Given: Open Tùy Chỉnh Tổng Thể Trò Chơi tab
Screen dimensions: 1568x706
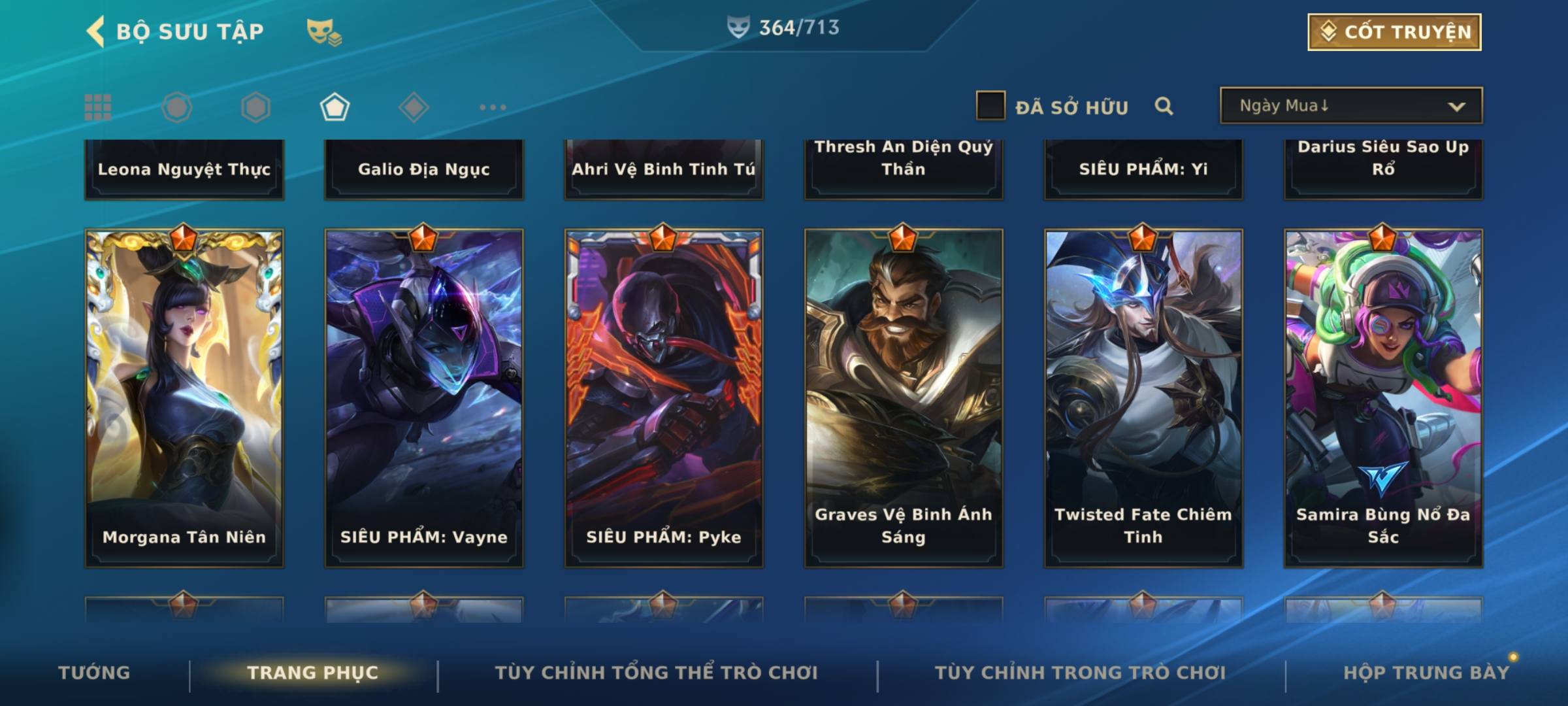Looking at the screenshot, I should point(656,672).
